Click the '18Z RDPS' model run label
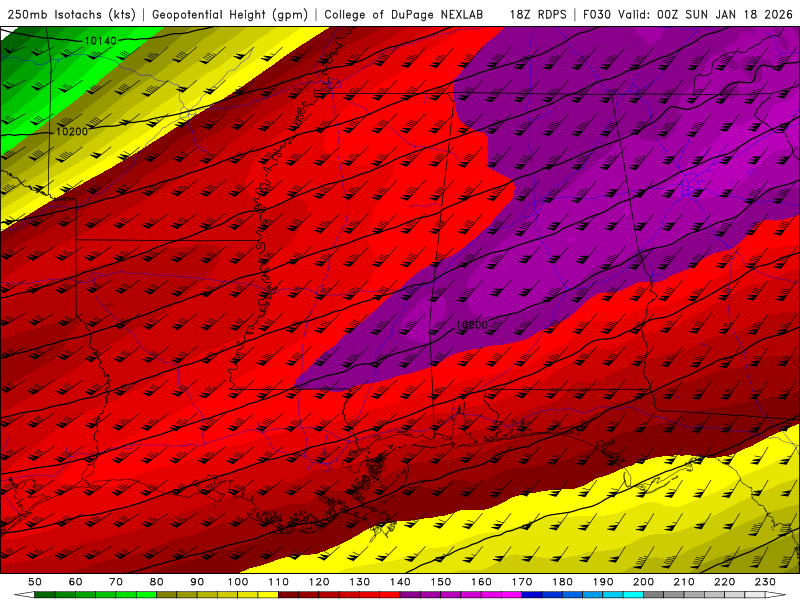This screenshot has height=600, width=800. 538,15
